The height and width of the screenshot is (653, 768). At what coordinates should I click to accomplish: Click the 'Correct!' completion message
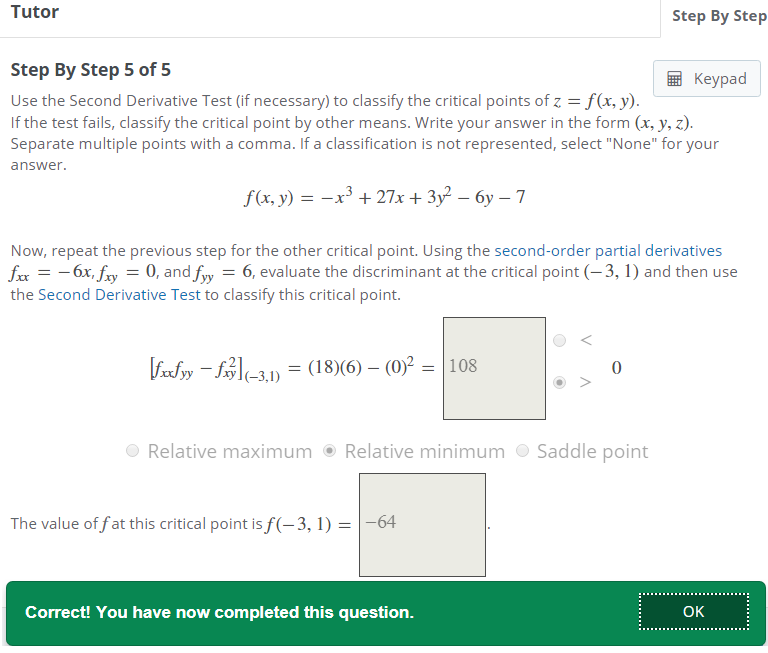(x=219, y=612)
